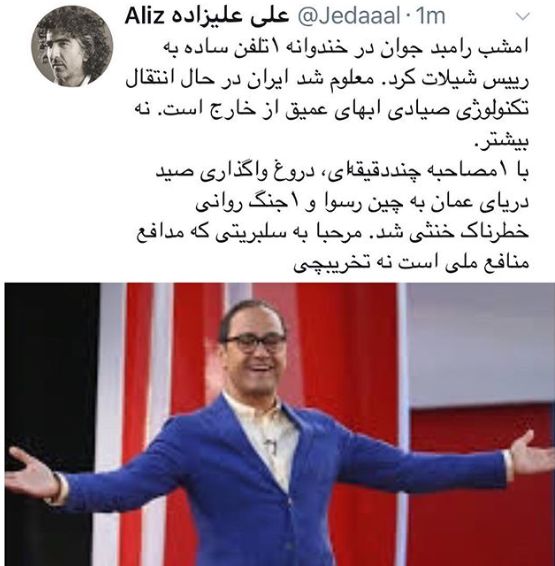Screen dimensions: 555x566
Task: Open profile via name علی علیزاده
Action: click(229, 17)
